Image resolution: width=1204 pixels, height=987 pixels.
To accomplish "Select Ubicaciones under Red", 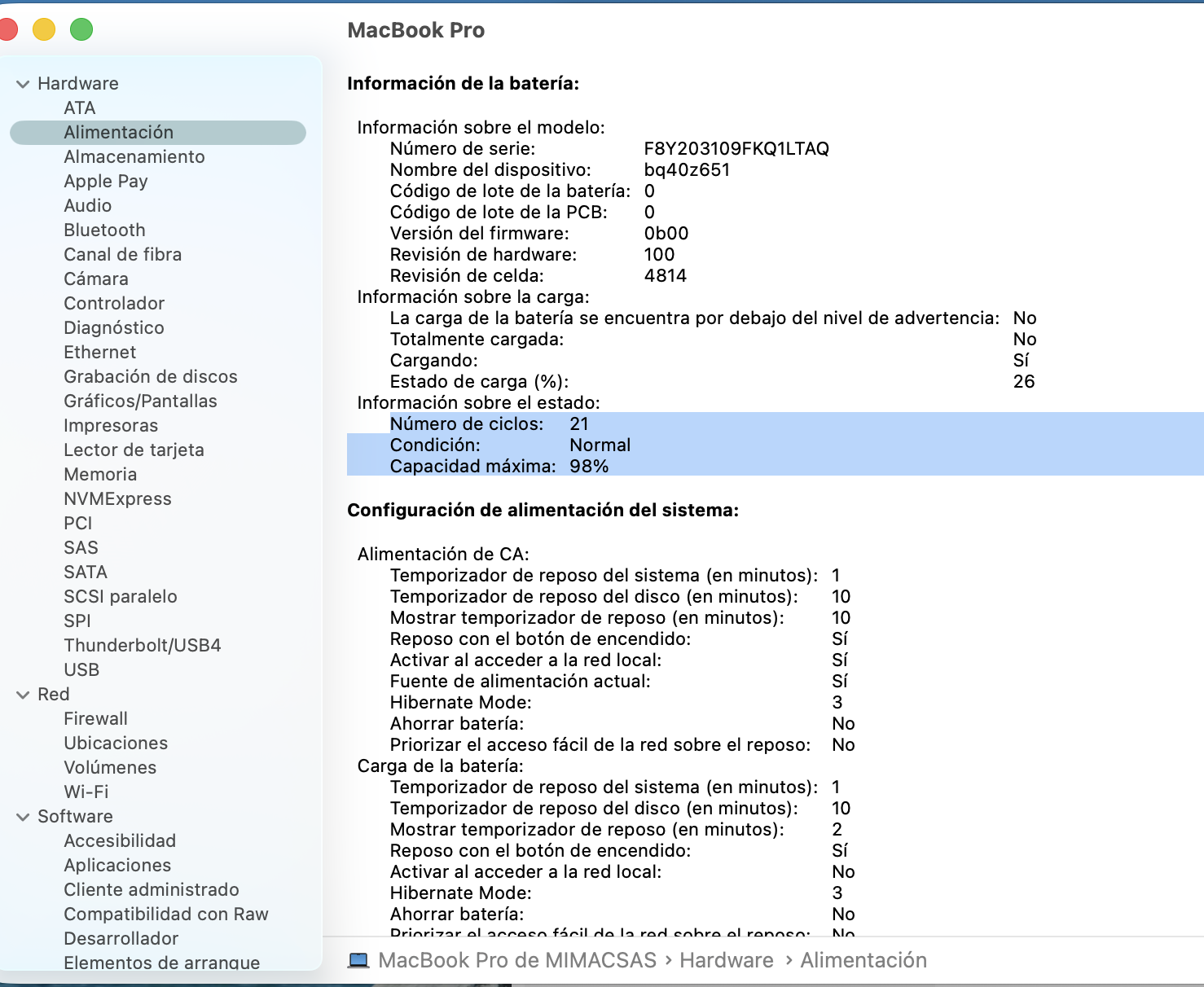I will pyautogui.click(x=116, y=744).
